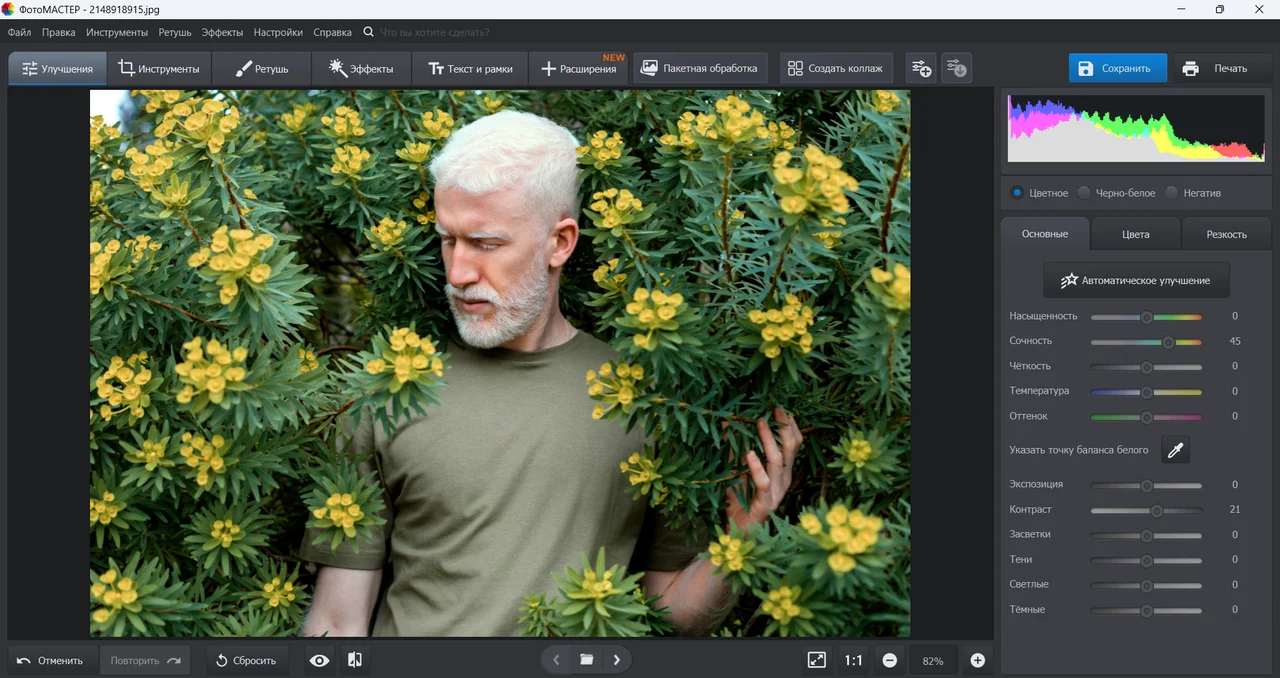The height and width of the screenshot is (678, 1280).
Task: Open the Улучшения tab
Action: [58, 68]
